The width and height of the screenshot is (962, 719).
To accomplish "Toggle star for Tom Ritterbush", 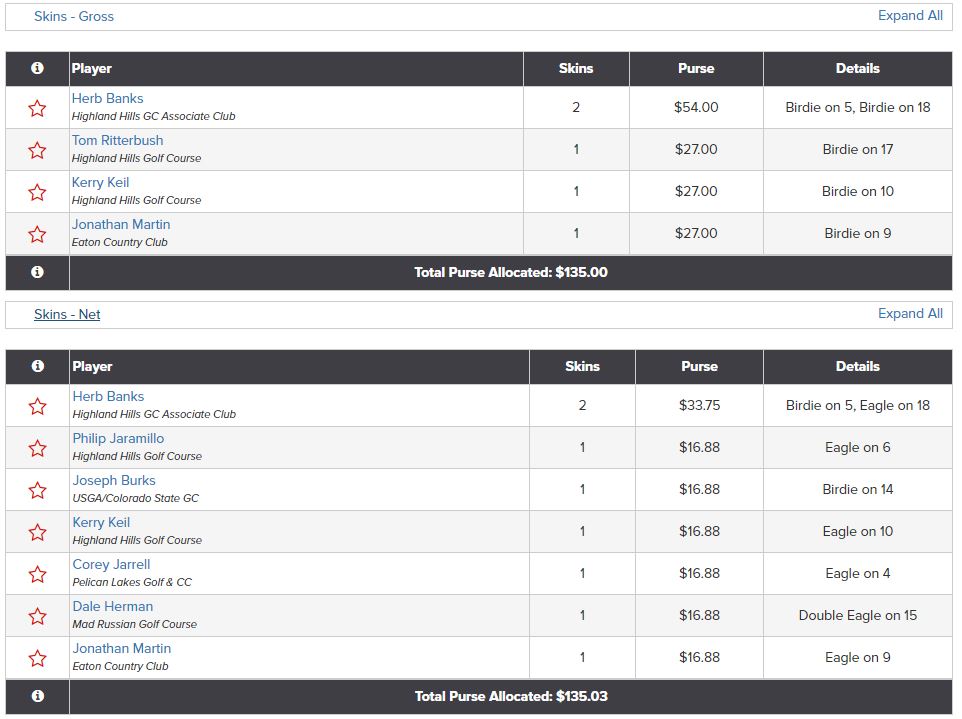I will pyautogui.click(x=37, y=150).
